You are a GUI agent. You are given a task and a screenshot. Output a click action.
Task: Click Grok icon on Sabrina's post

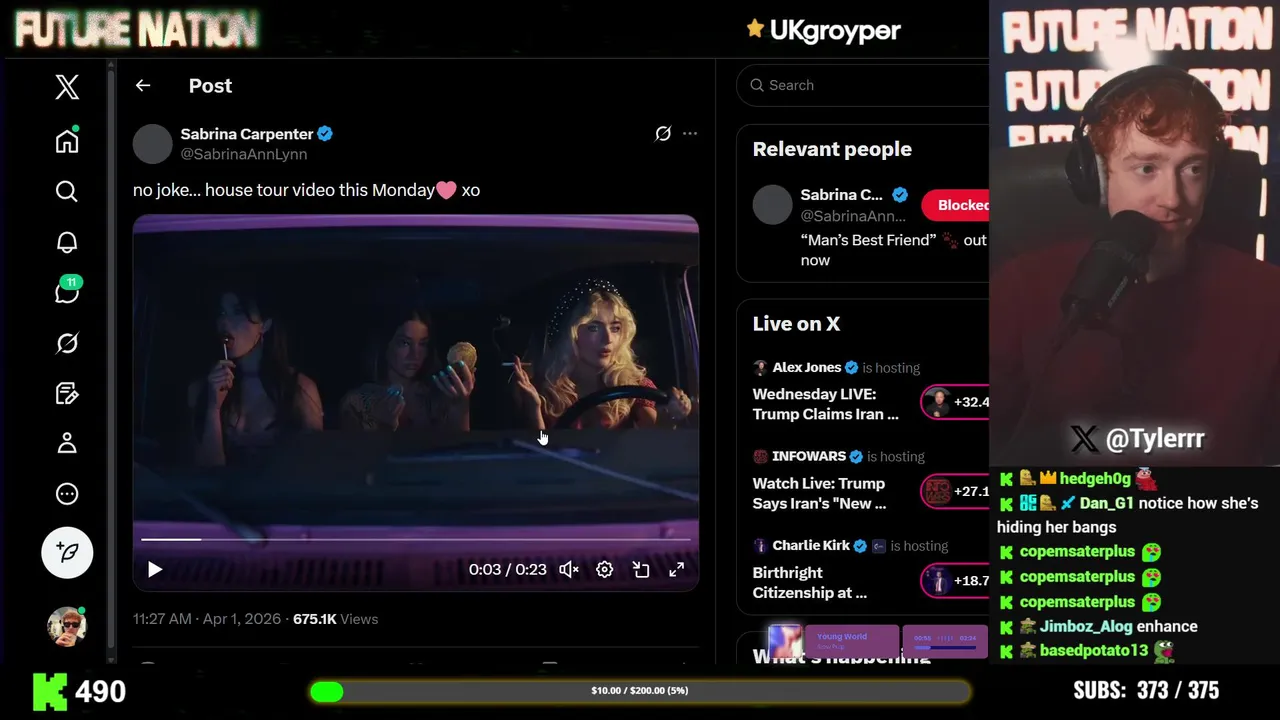[x=663, y=133]
